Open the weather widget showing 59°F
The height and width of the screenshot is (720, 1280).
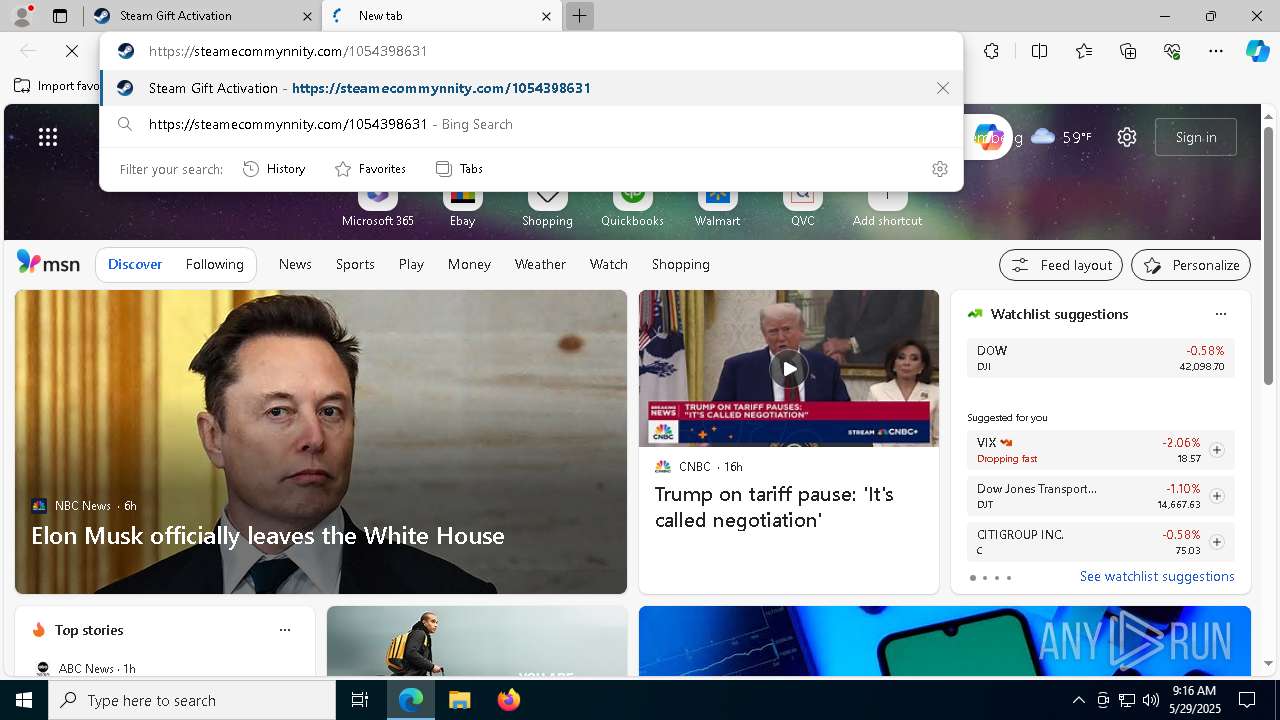click(x=1061, y=137)
